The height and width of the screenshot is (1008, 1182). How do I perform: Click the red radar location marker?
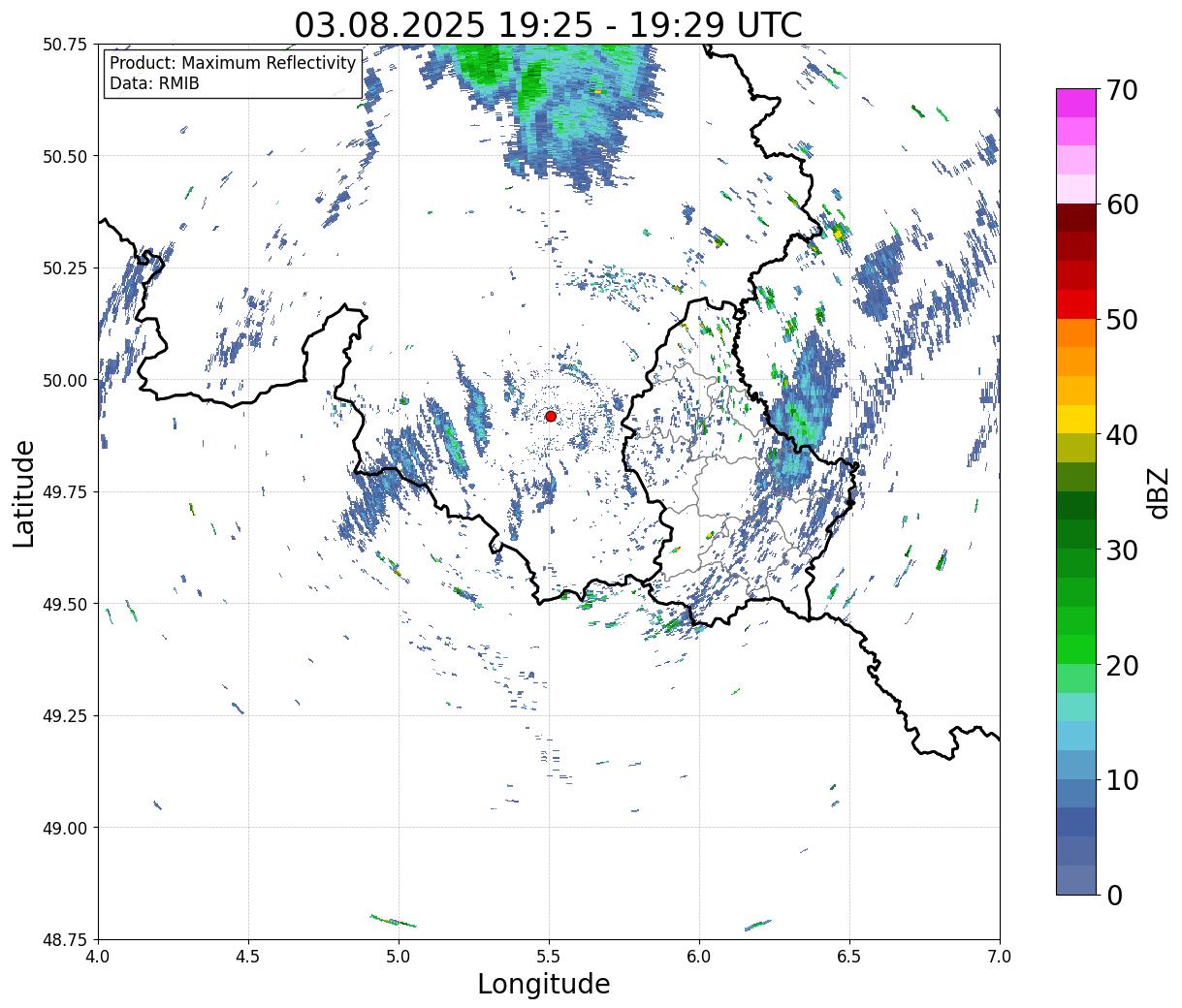click(550, 416)
